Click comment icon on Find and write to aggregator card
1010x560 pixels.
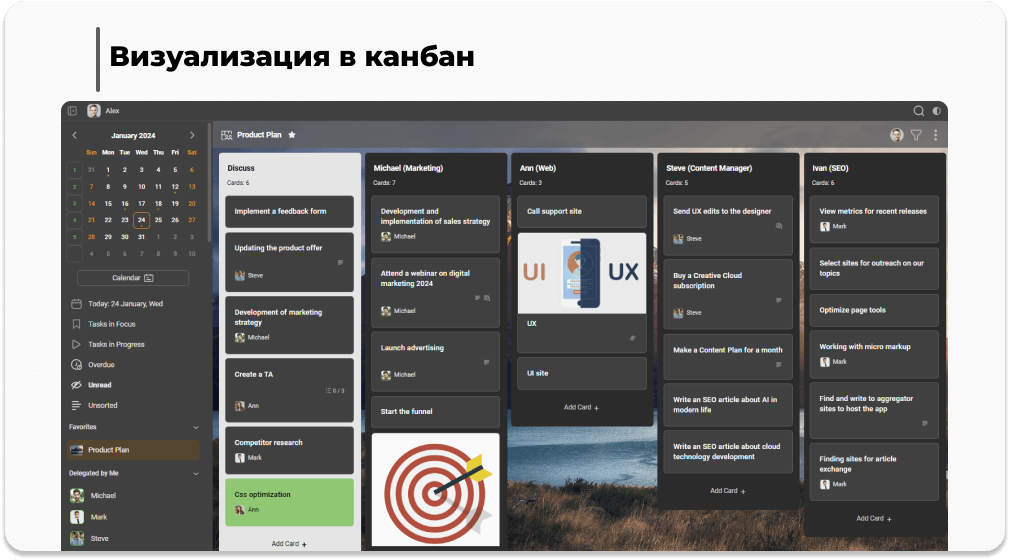click(925, 423)
